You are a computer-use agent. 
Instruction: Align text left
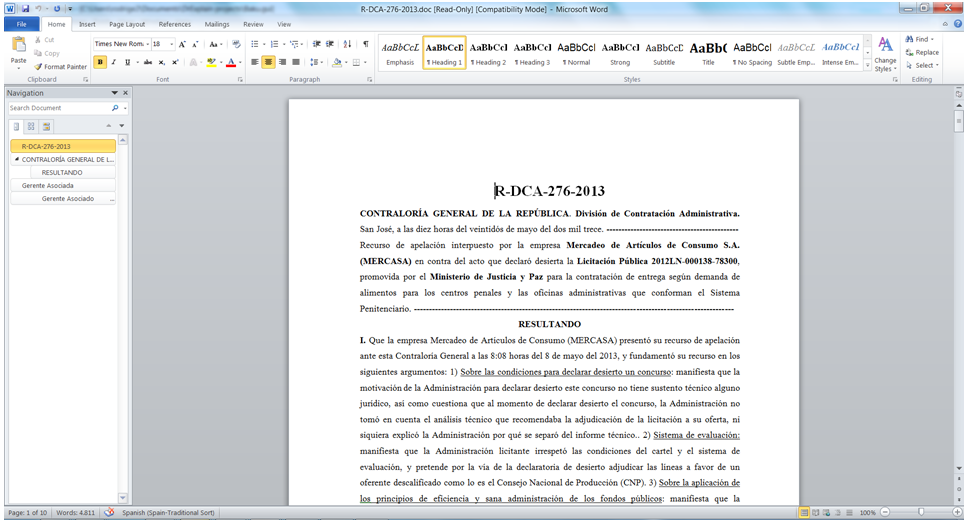(x=255, y=62)
